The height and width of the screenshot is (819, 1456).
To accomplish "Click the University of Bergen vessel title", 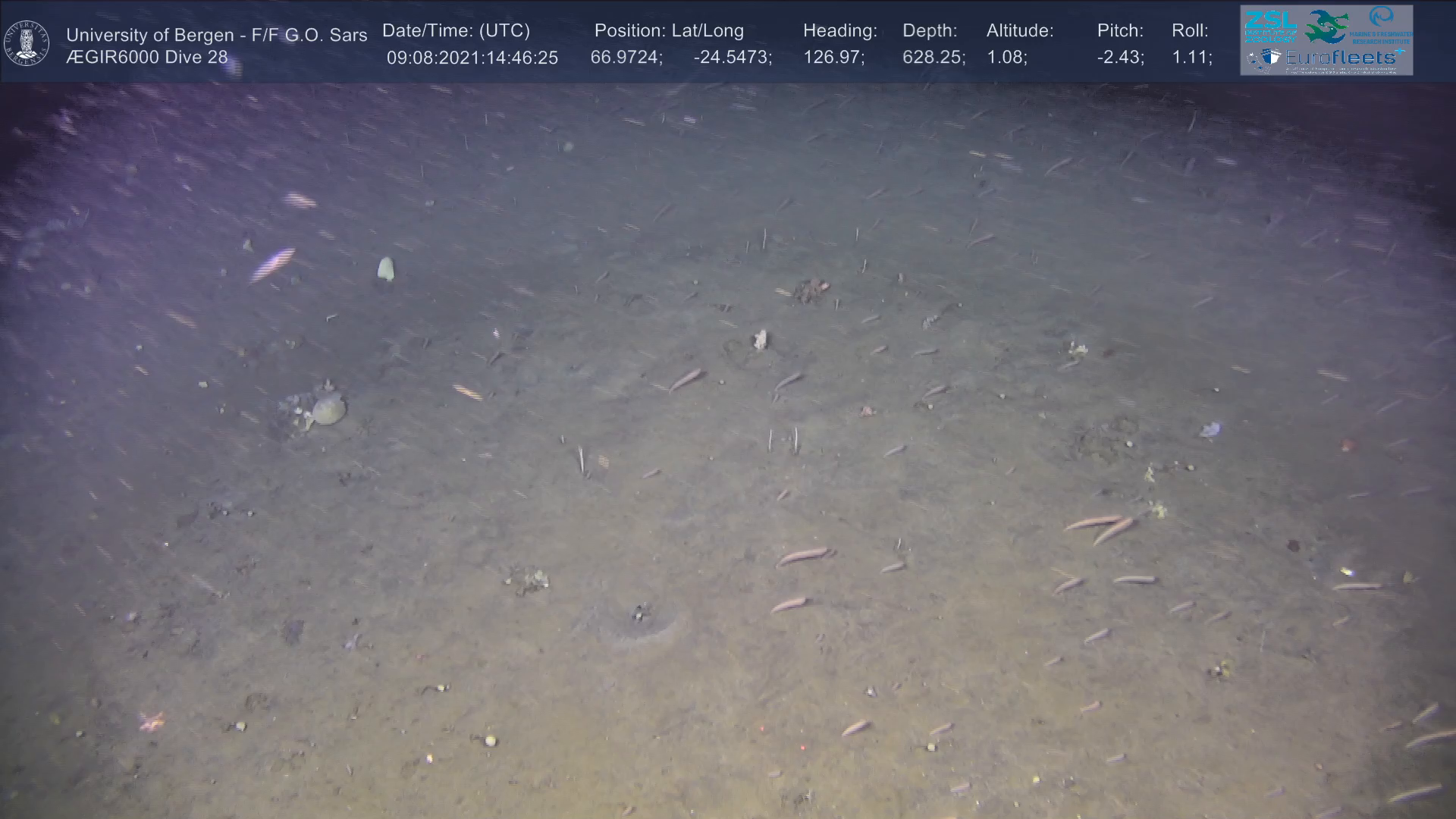I will point(216,35).
